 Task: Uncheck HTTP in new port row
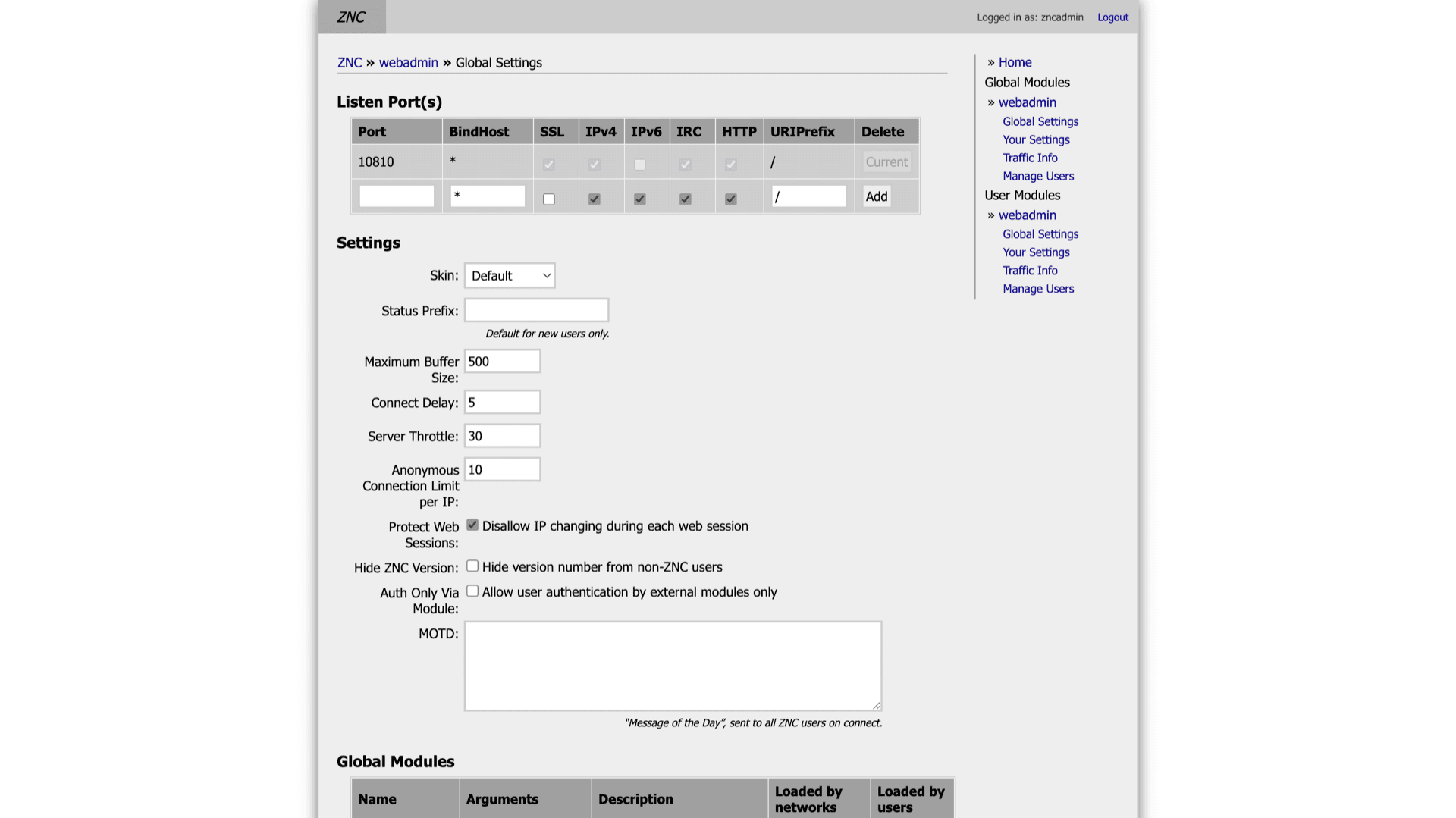pos(731,199)
